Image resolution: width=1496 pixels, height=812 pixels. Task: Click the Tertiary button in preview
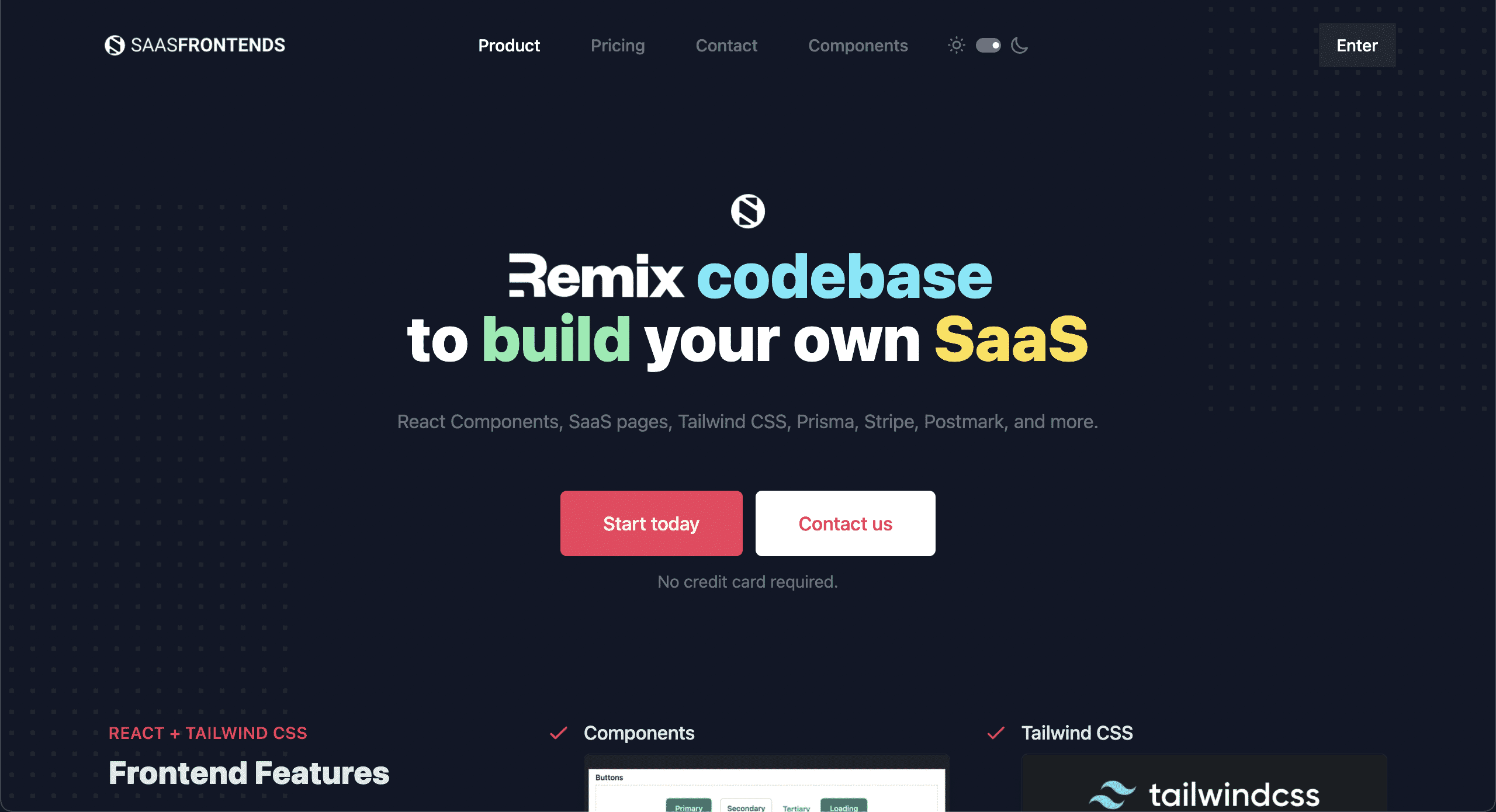[x=796, y=807]
